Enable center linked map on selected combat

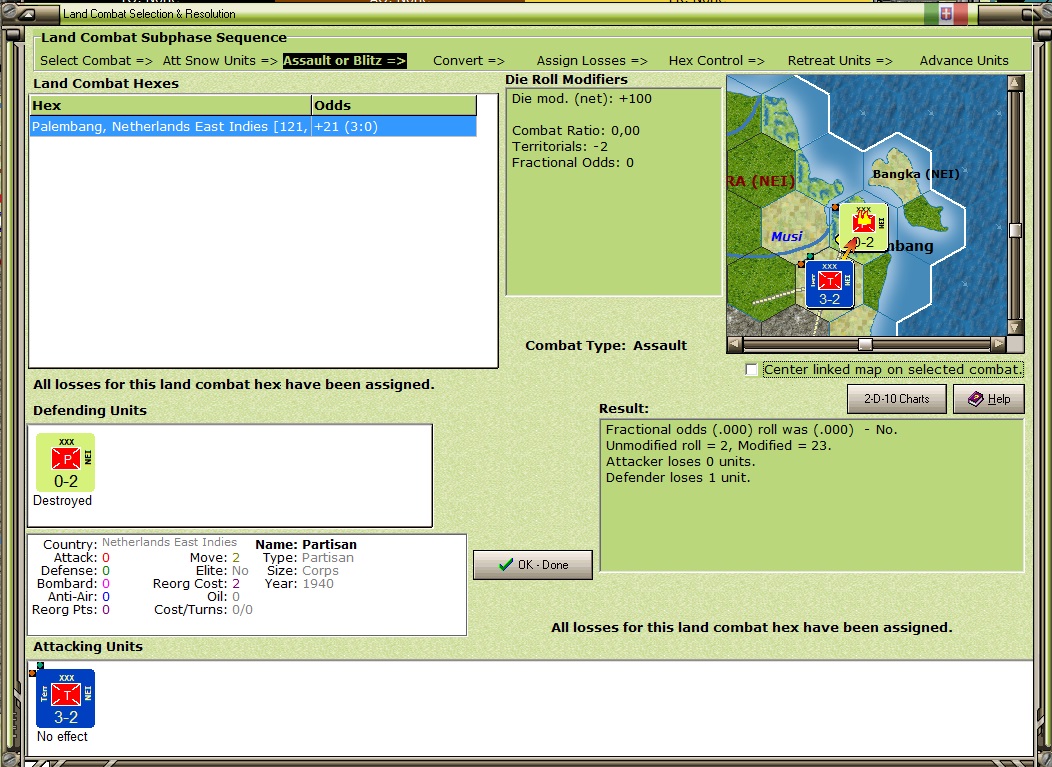pos(751,370)
